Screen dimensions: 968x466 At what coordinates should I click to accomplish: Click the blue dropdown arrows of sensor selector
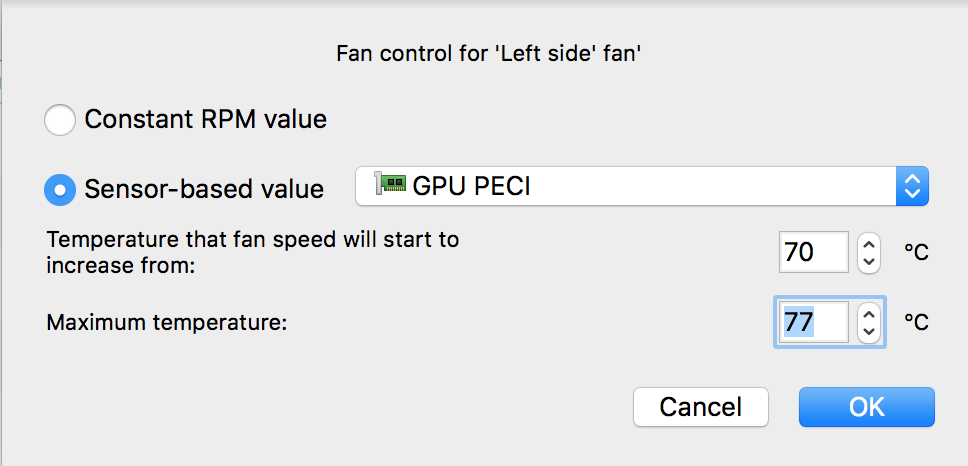[910, 186]
